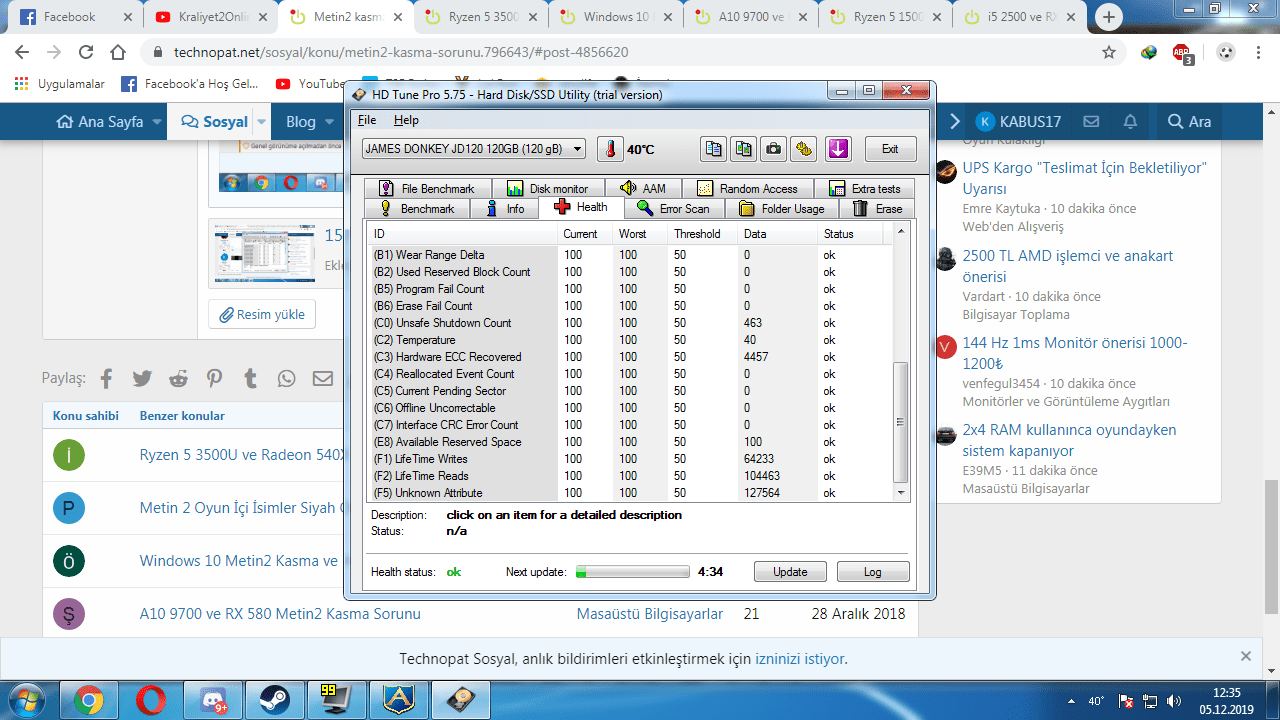Screen dimensions: 1280x720
Task: Click the HD Tune hard disk taskbar icon
Action: [x=460, y=700]
